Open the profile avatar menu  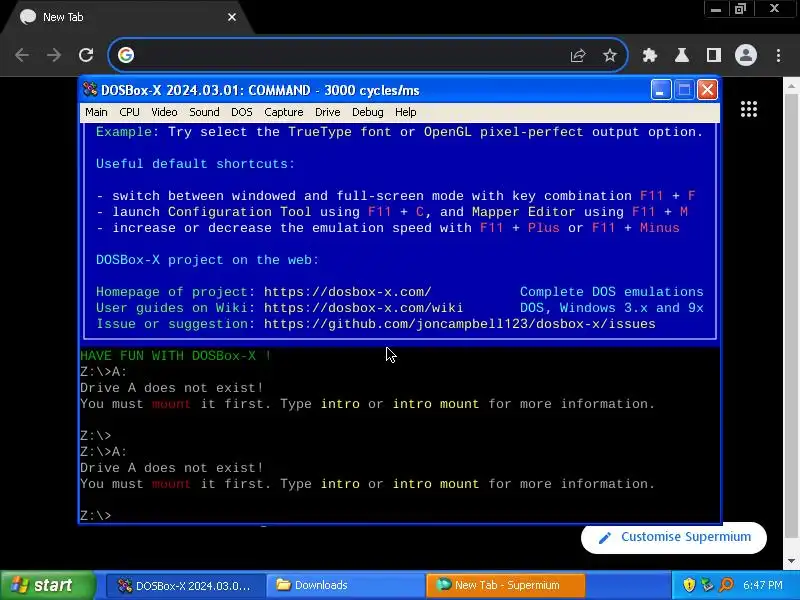[746, 55]
